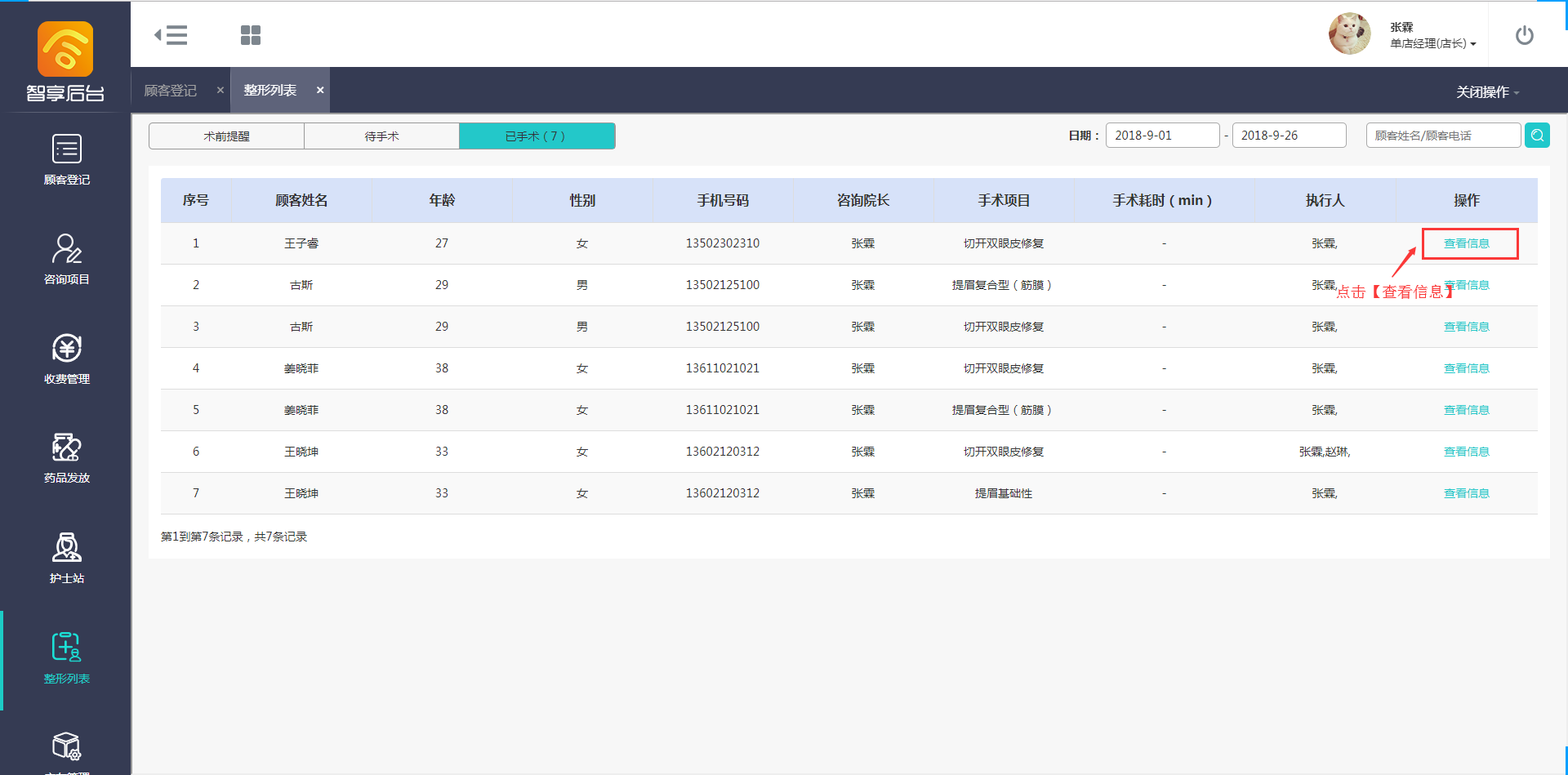
Task: Click age 27 in row 1
Action: click(442, 243)
